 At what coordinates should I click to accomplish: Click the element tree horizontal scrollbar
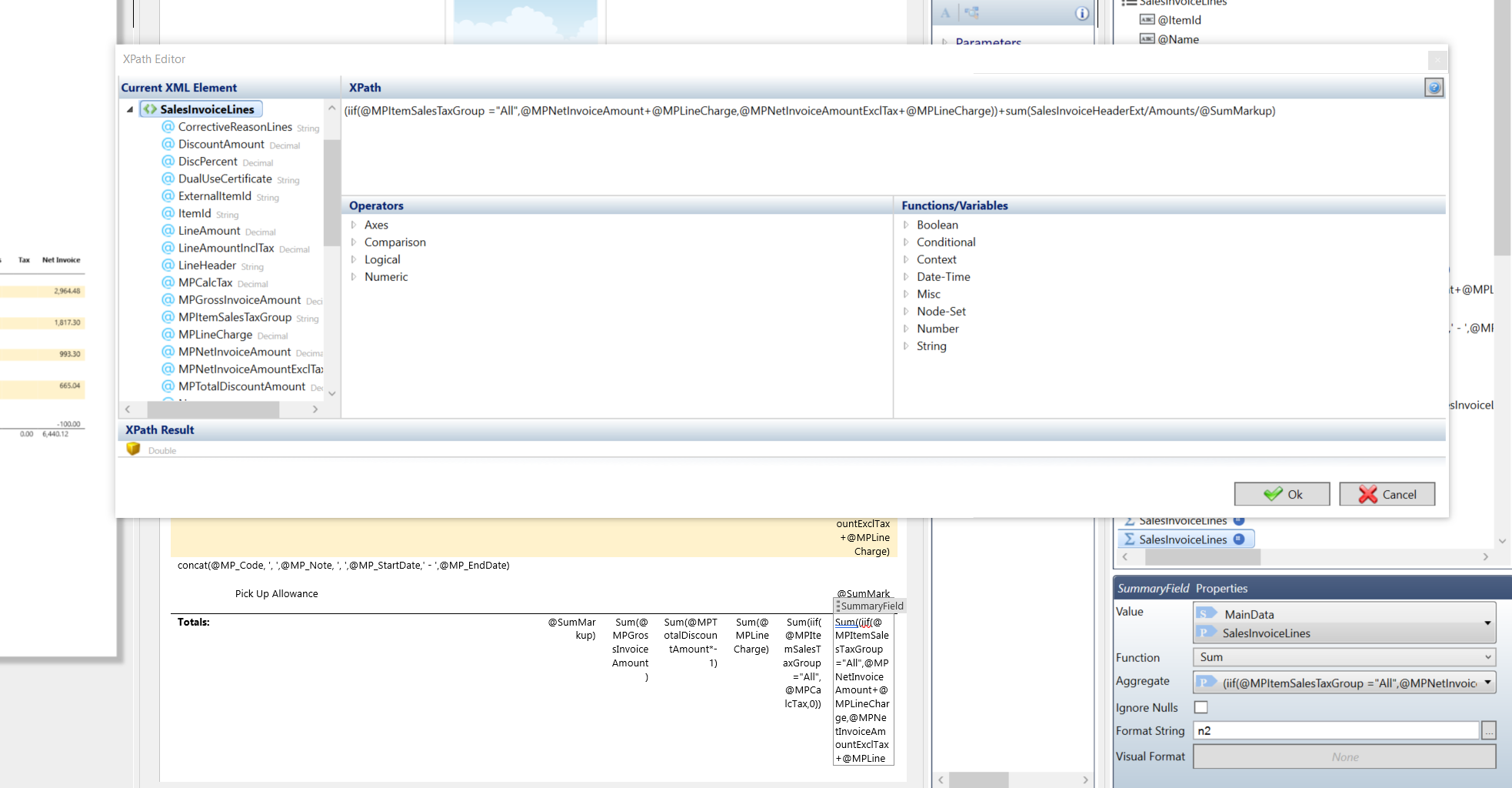[213, 409]
